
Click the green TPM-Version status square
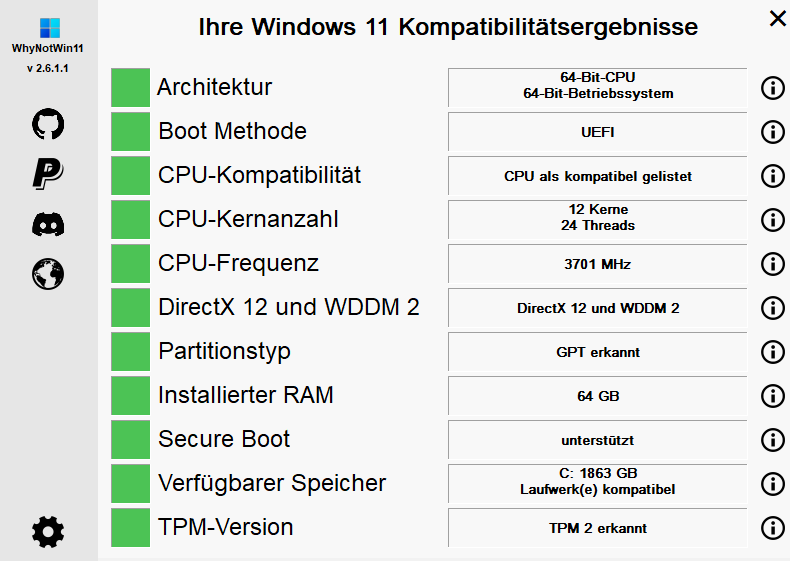pos(130,527)
